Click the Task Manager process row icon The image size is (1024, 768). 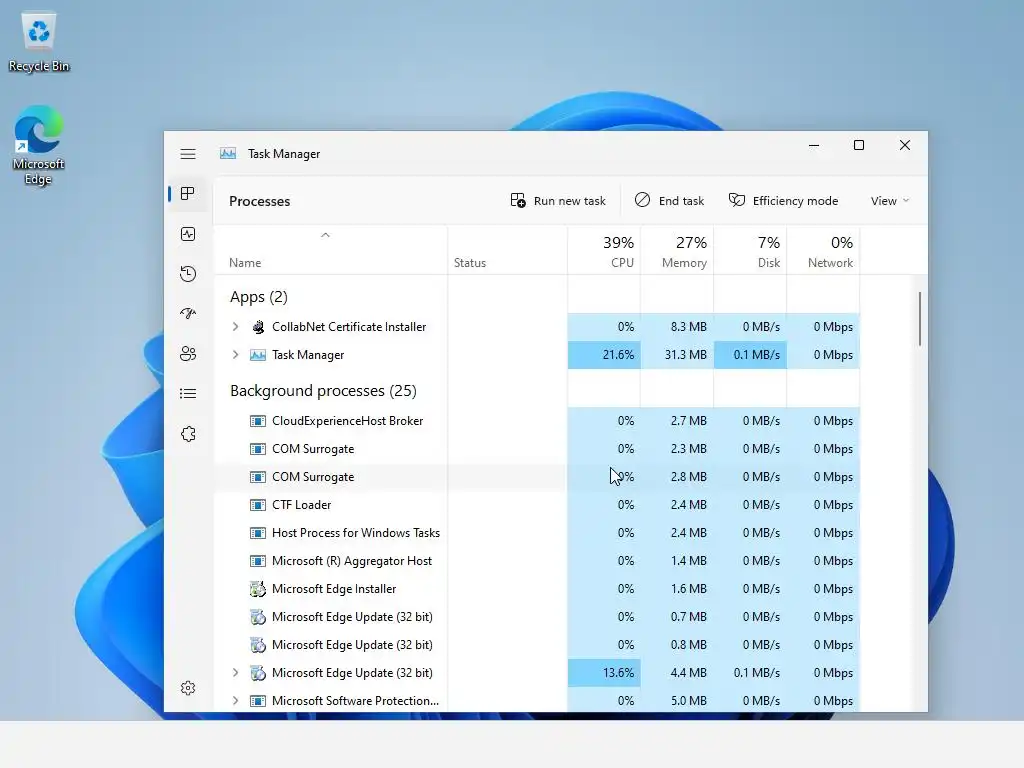pyautogui.click(x=258, y=355)
